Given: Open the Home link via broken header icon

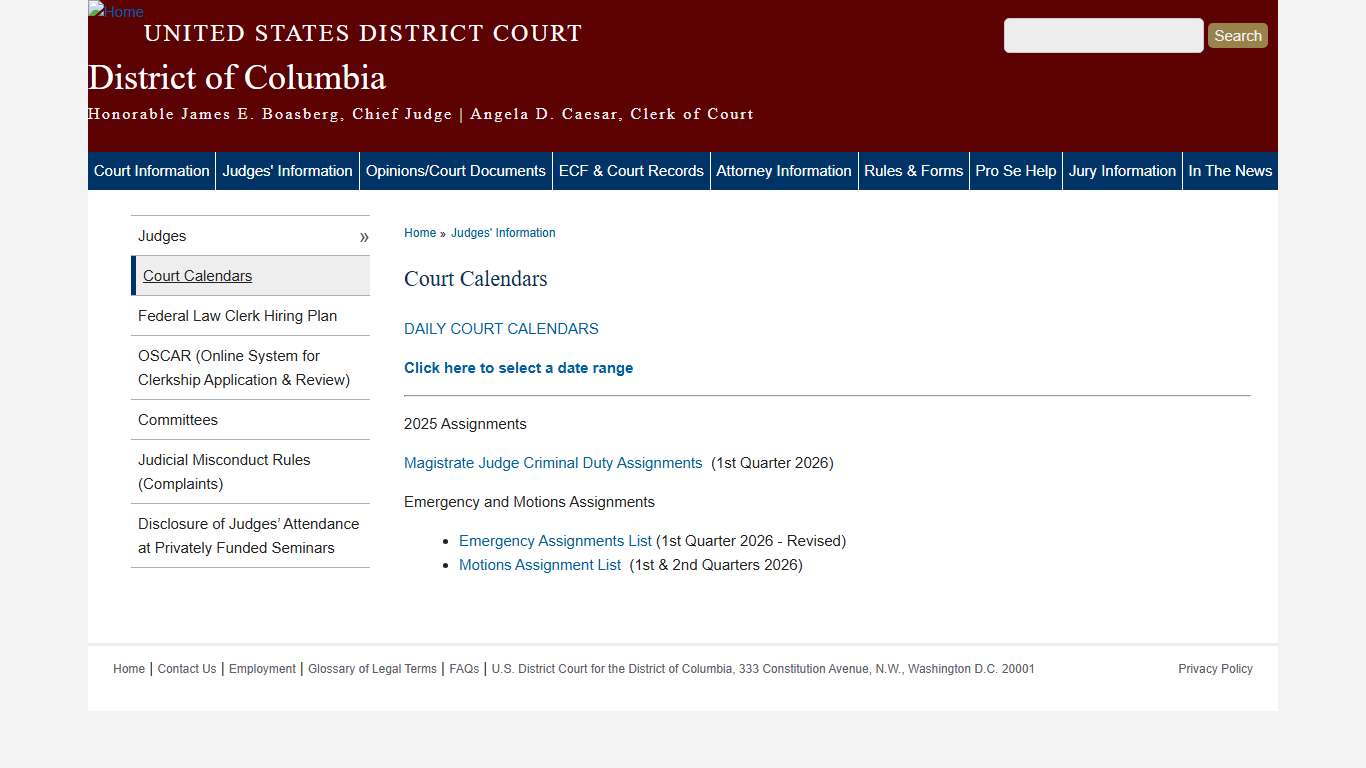Looking at the screenshot, I should pos(115,12).
